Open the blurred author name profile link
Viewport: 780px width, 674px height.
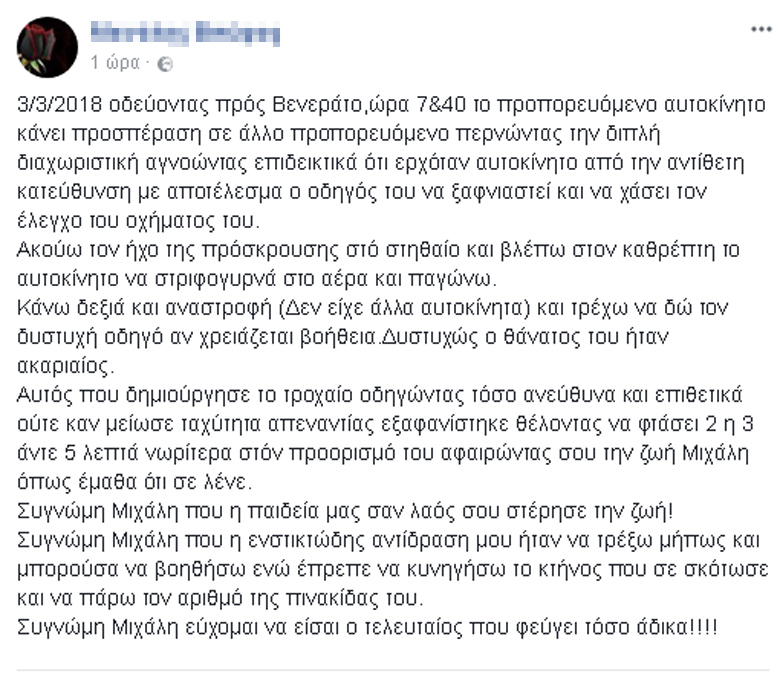click(185, 33)
